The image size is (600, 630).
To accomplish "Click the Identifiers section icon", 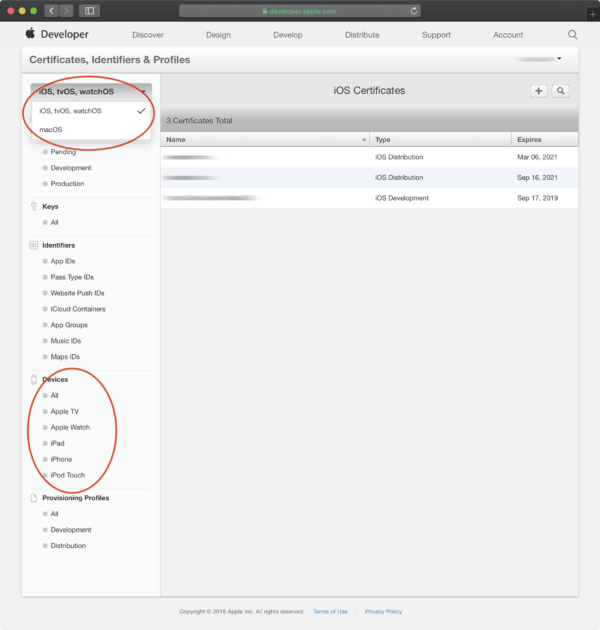I will (x=34, y=245).
